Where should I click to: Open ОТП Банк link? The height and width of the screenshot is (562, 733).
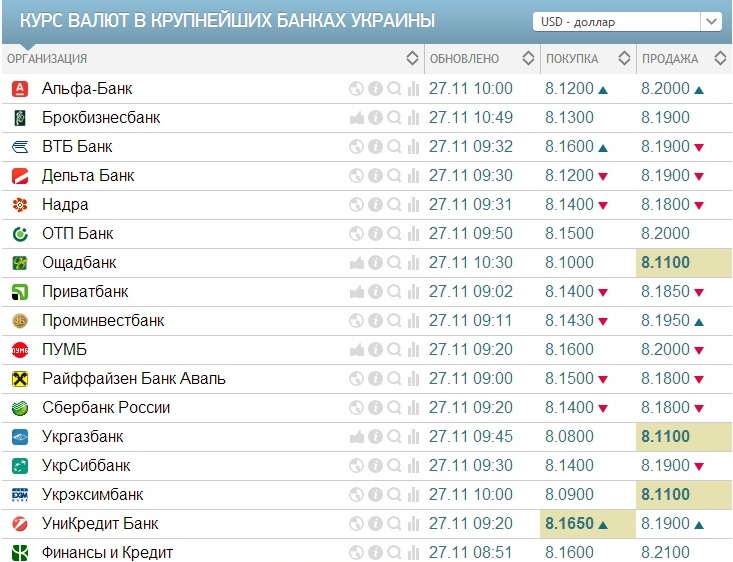pyautogui.click(x=78, y=233)
